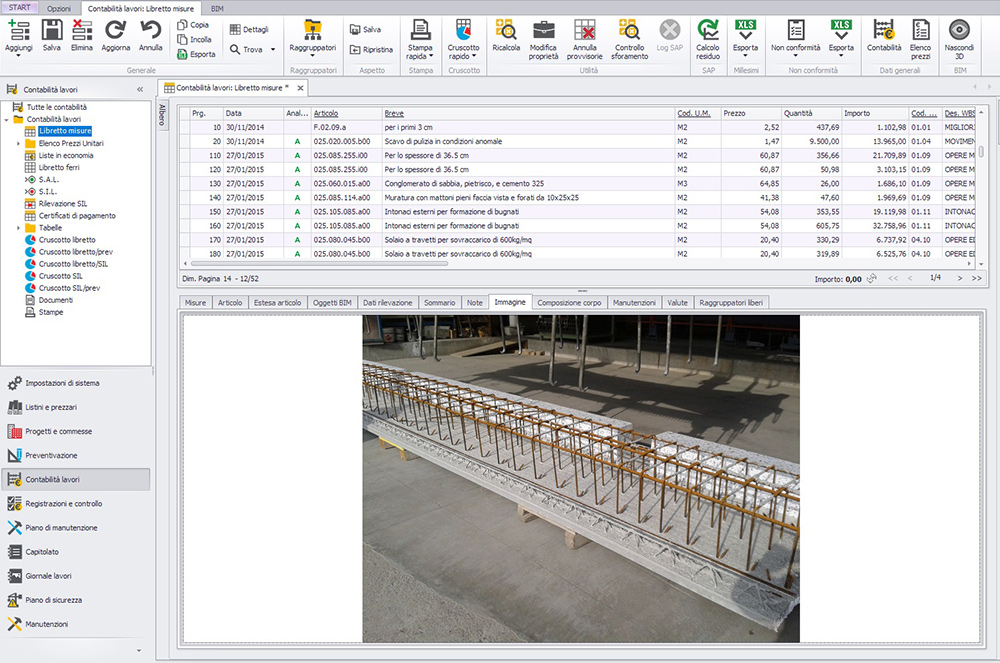Expand the Elenco Prezzi Unitari folder

tap(18, 143)
